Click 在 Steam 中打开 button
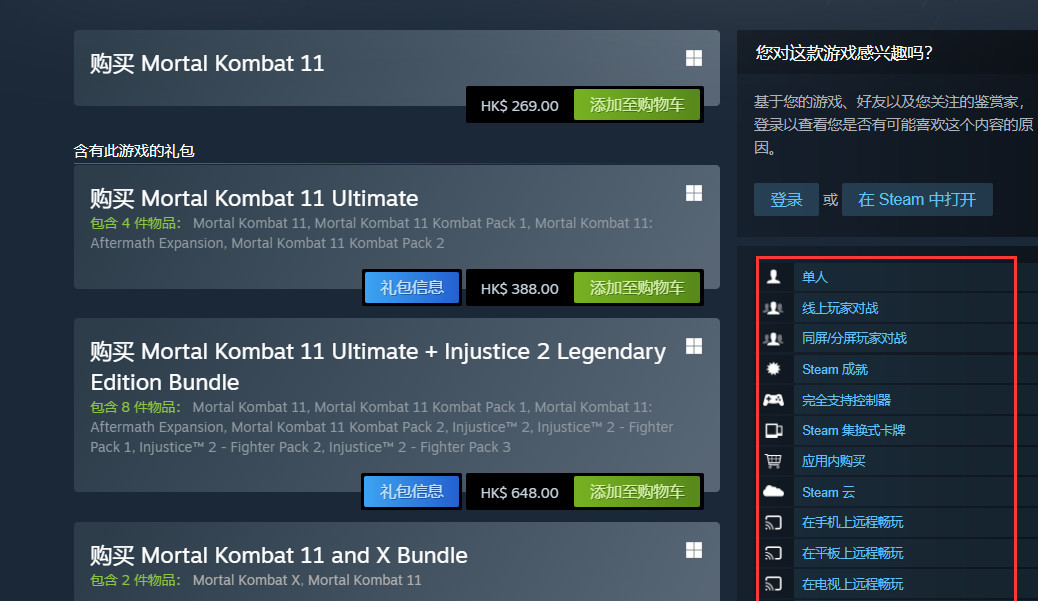1038x601 pixels. pyautogui.click(x=917, y=200)
